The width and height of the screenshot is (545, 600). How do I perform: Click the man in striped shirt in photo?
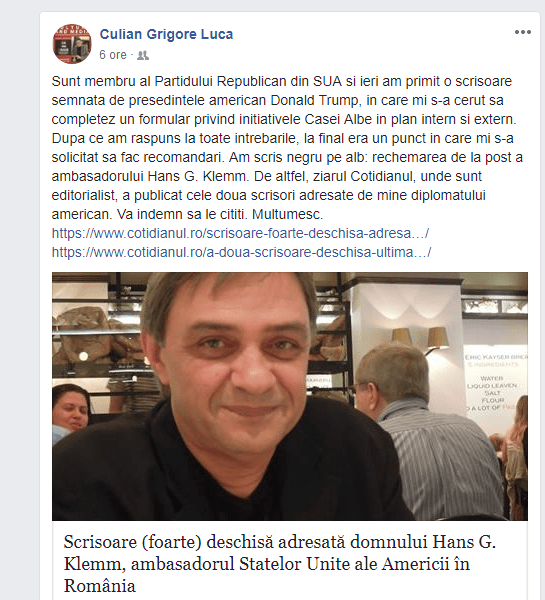click(429, 430)
